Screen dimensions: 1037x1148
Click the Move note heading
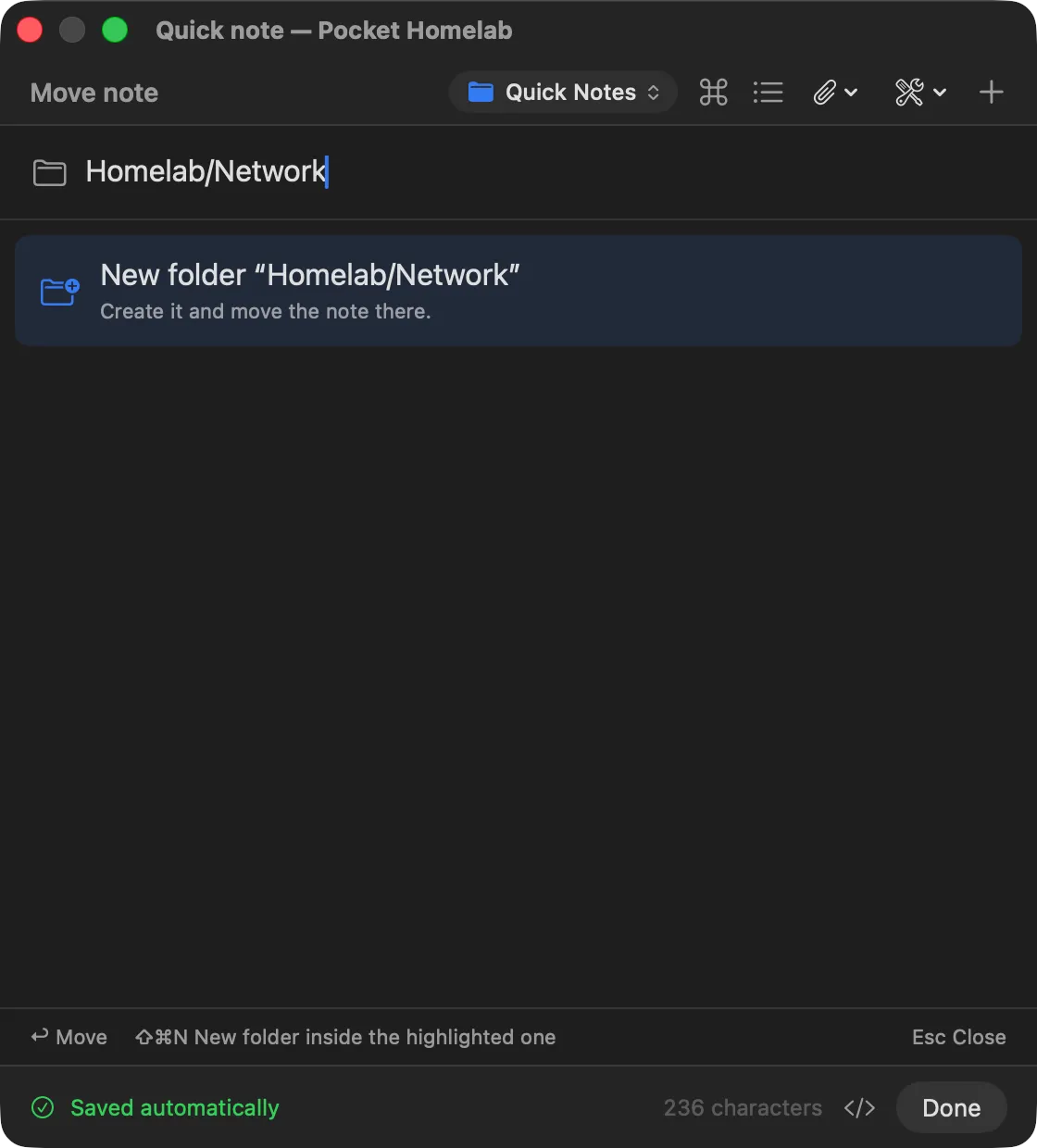coord(94,93)
